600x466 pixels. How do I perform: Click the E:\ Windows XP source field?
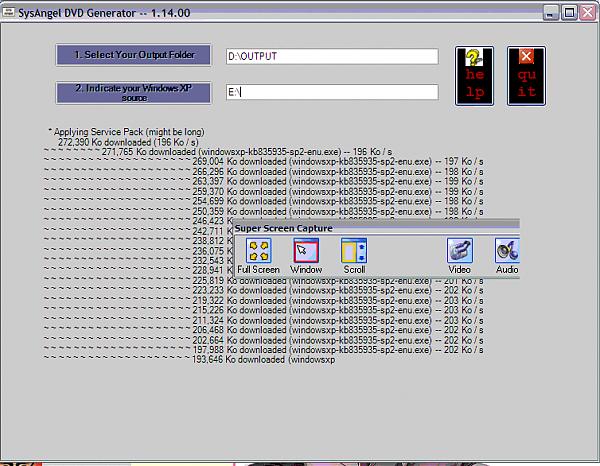click(x=332, y=92)
